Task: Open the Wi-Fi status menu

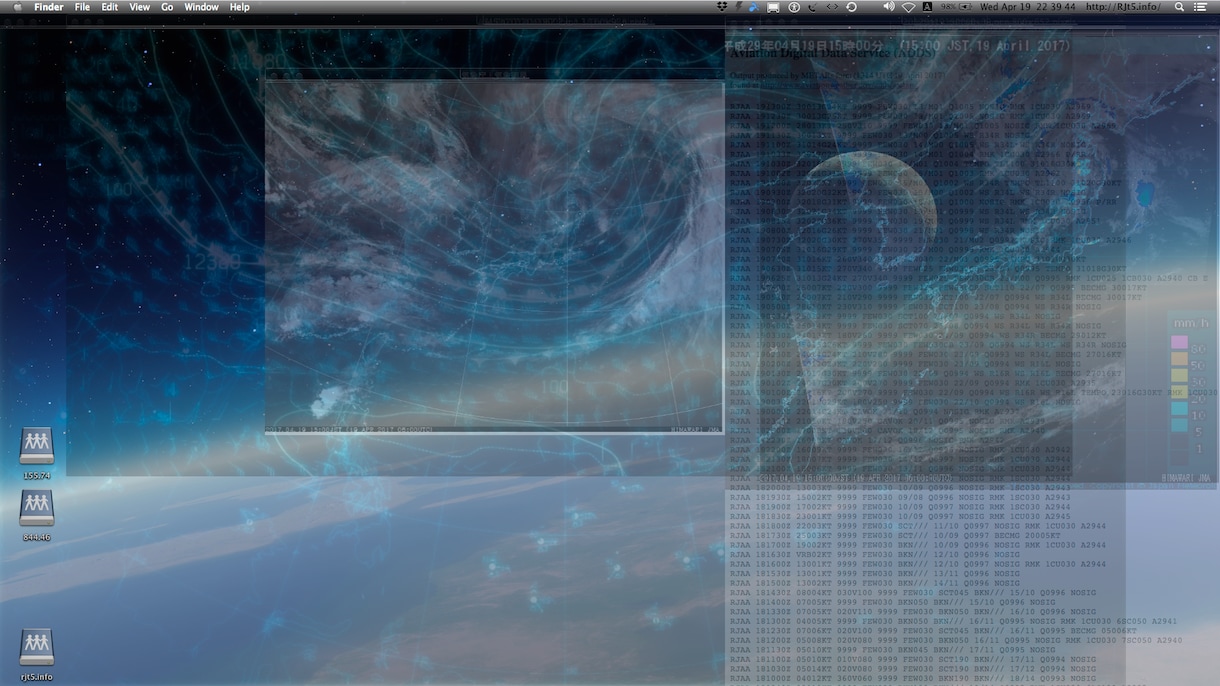Action: (x=909, y=7)
